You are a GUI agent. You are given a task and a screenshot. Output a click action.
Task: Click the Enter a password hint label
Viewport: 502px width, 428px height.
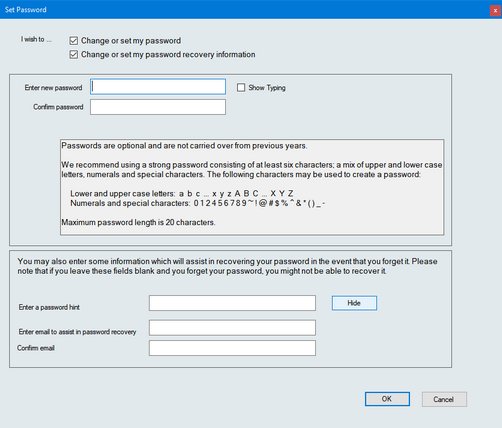pyautogui.click(x=49, y=307)
